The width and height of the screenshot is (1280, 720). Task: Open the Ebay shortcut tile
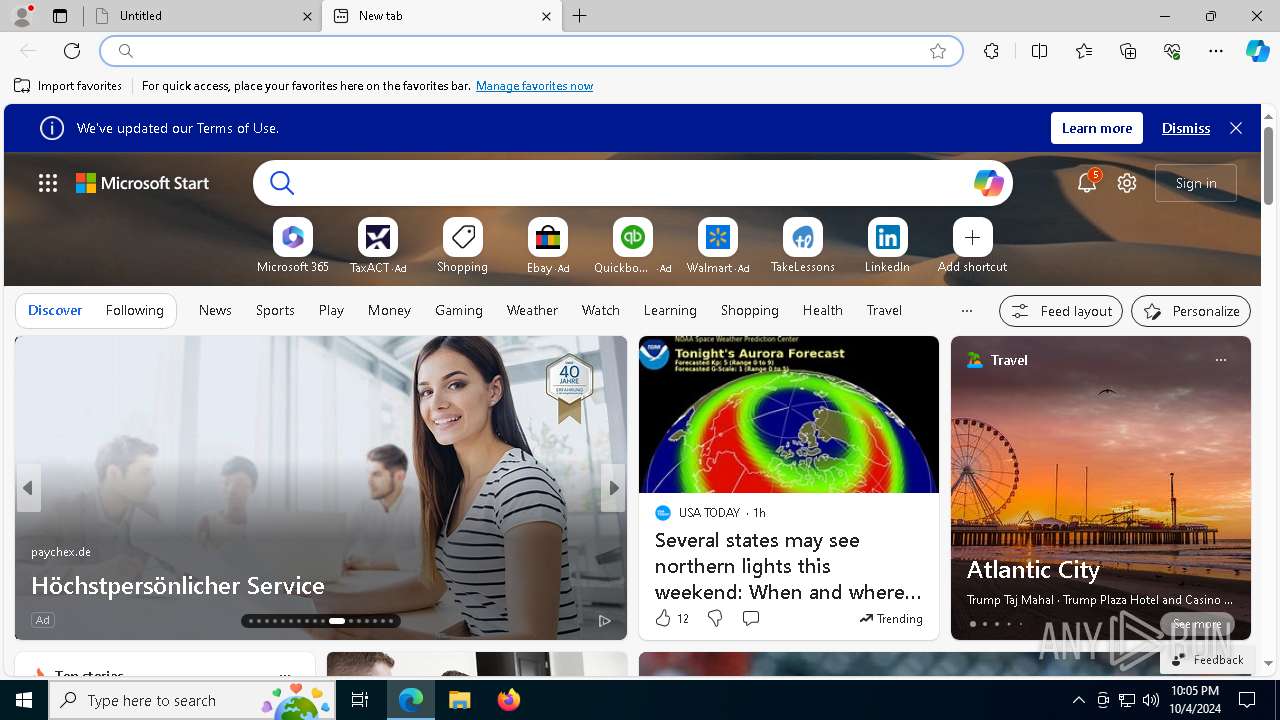pyautogui.click(x=548, y=238)
